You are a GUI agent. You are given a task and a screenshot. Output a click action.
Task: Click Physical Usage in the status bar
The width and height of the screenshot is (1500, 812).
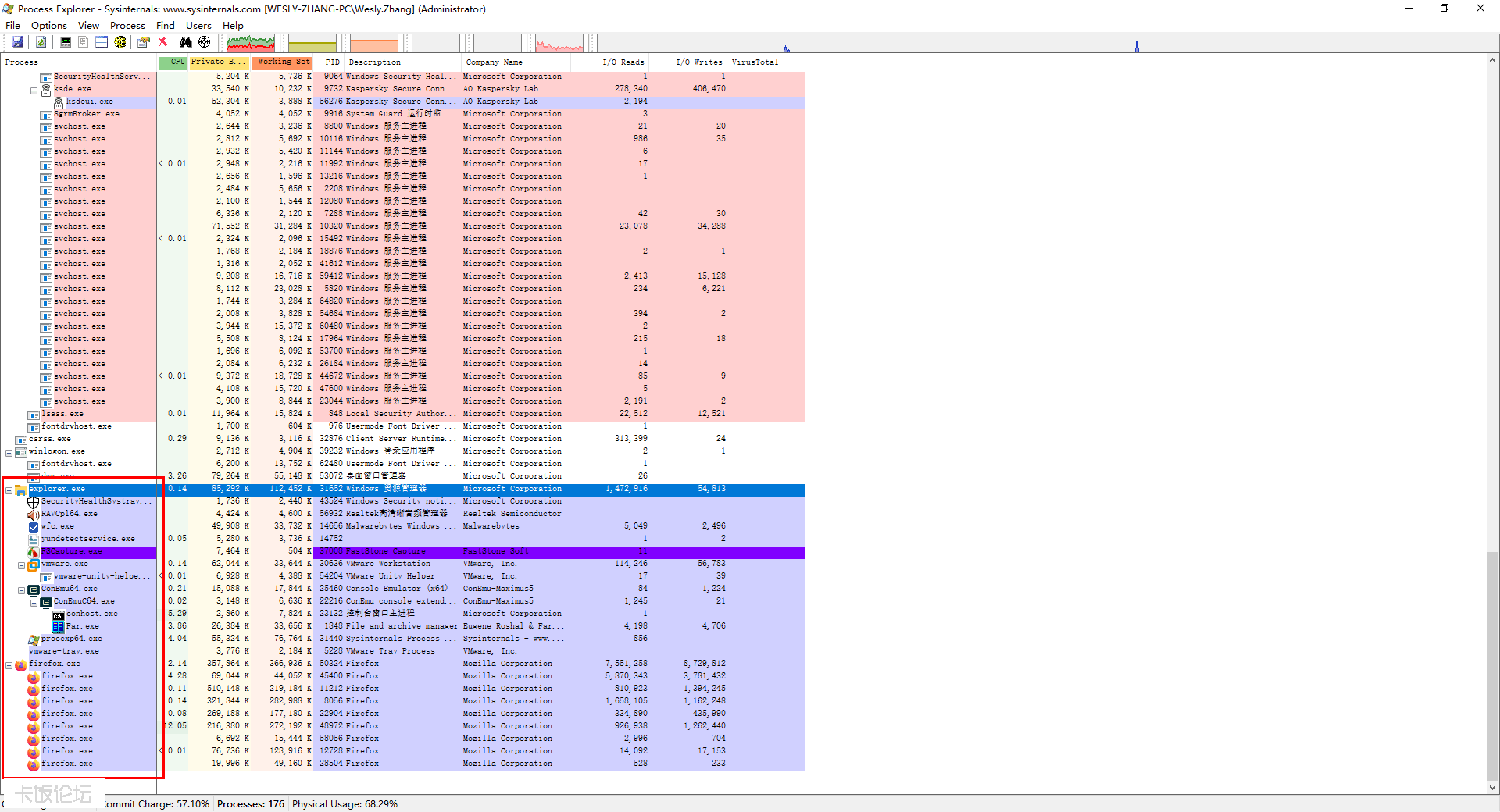345,803
